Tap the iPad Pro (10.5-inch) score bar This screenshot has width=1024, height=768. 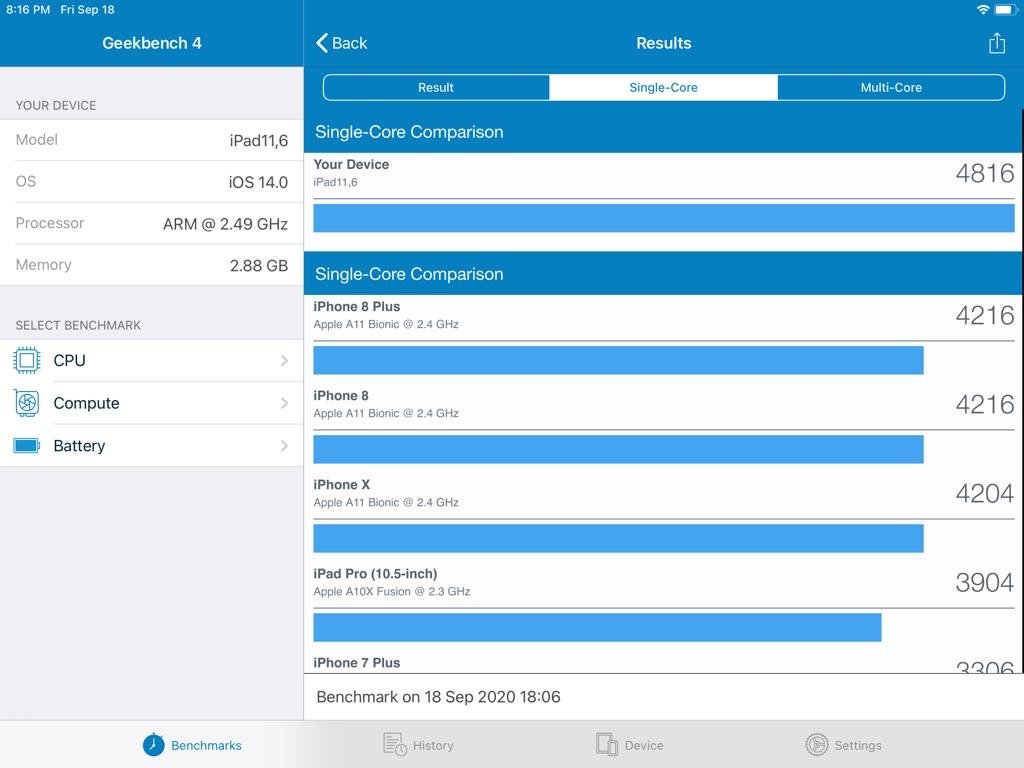click(x=598, y=628)
